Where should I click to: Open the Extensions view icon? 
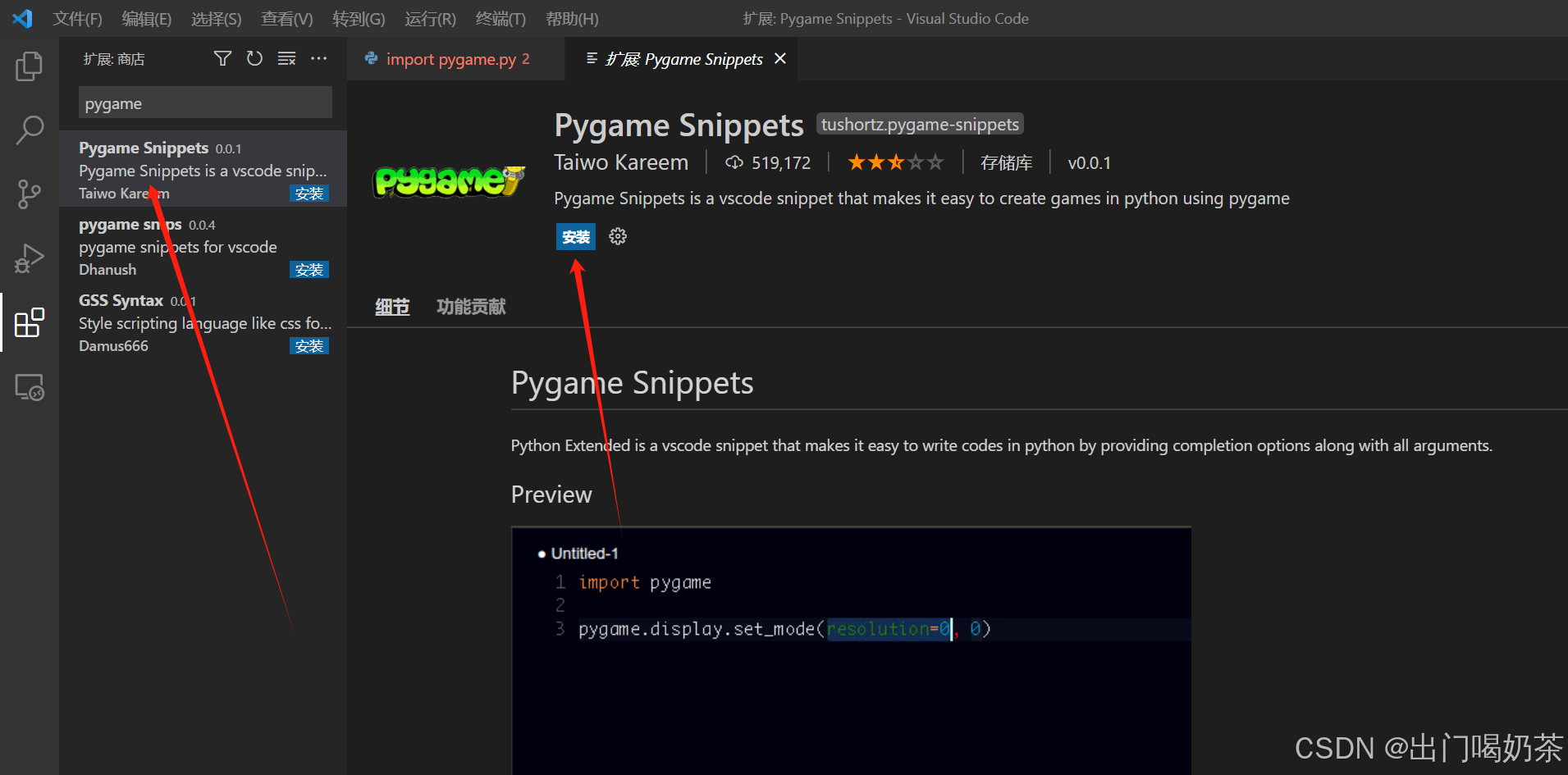coord(30,322)
